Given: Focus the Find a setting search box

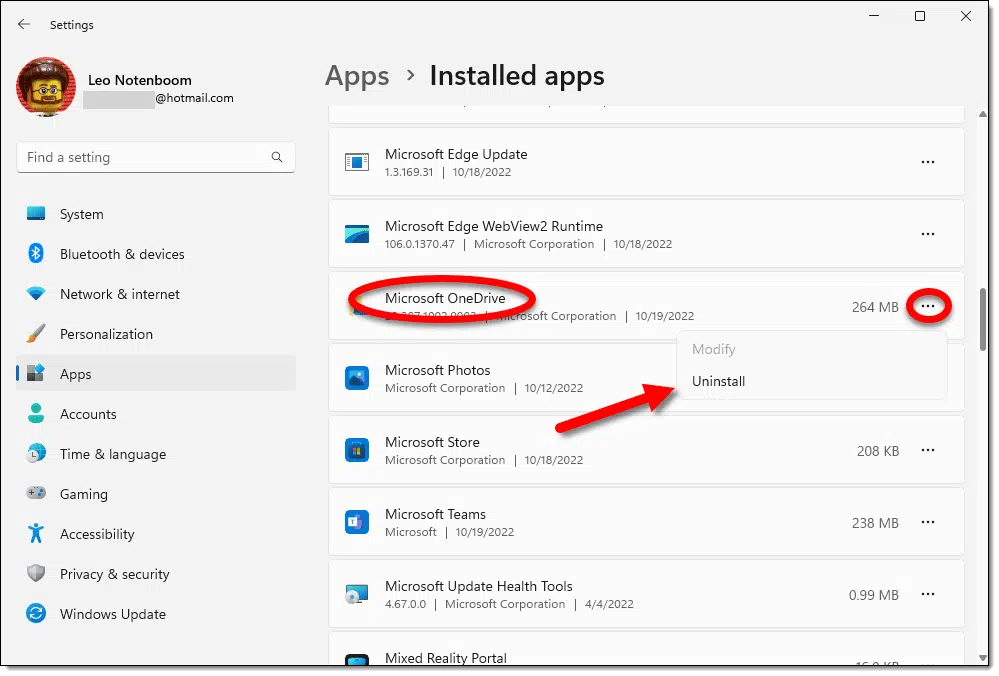Looking at the screenshot, I should [156, 157].
